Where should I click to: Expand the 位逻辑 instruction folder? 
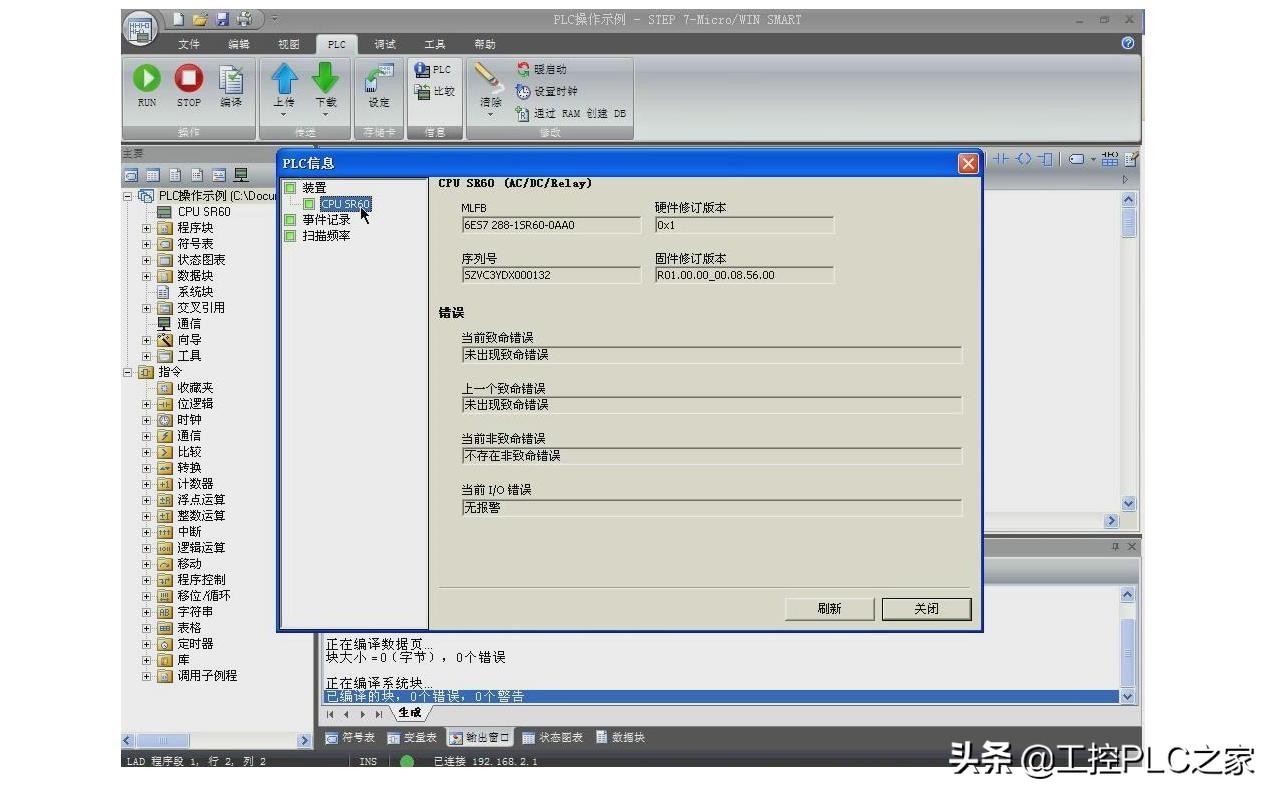146,404
